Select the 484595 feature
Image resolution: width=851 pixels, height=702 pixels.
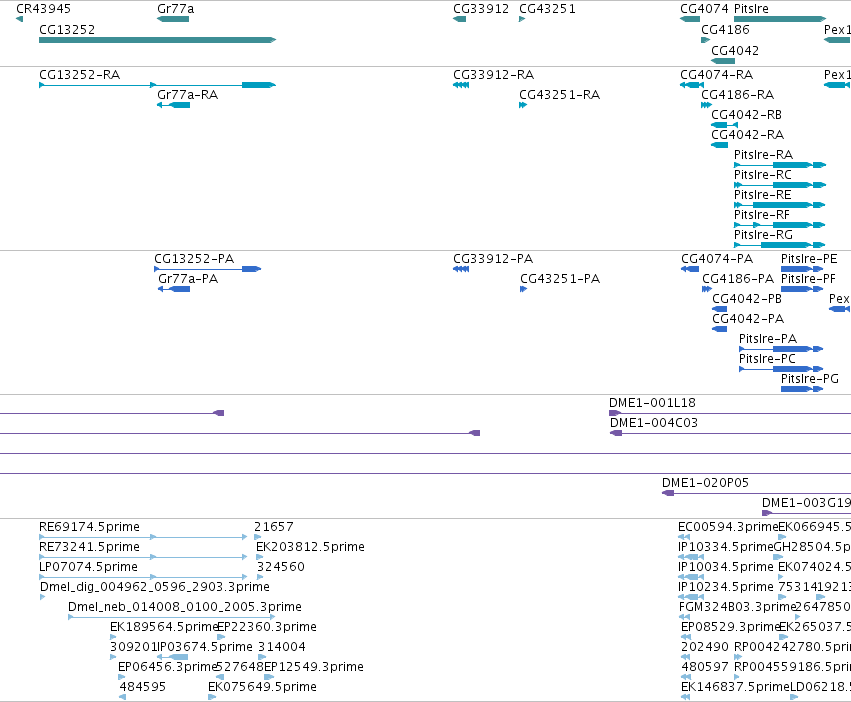pyautogui.click(x=123, y=698)
